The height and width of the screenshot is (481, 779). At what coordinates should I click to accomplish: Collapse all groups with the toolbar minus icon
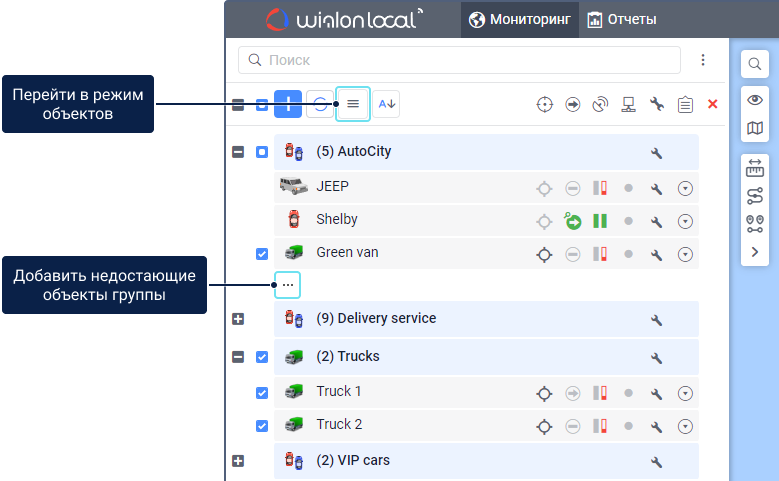[238, 104]
